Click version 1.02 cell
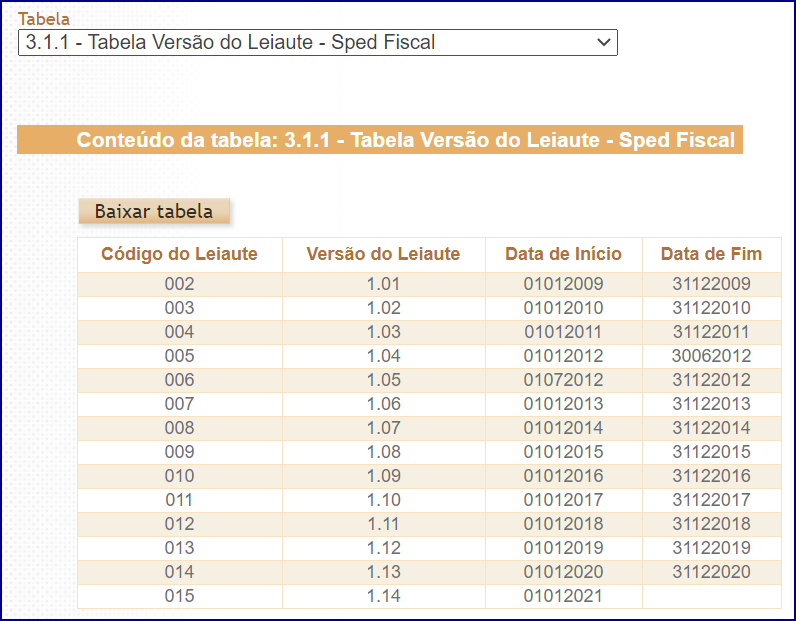 click(x=384, y=308)
